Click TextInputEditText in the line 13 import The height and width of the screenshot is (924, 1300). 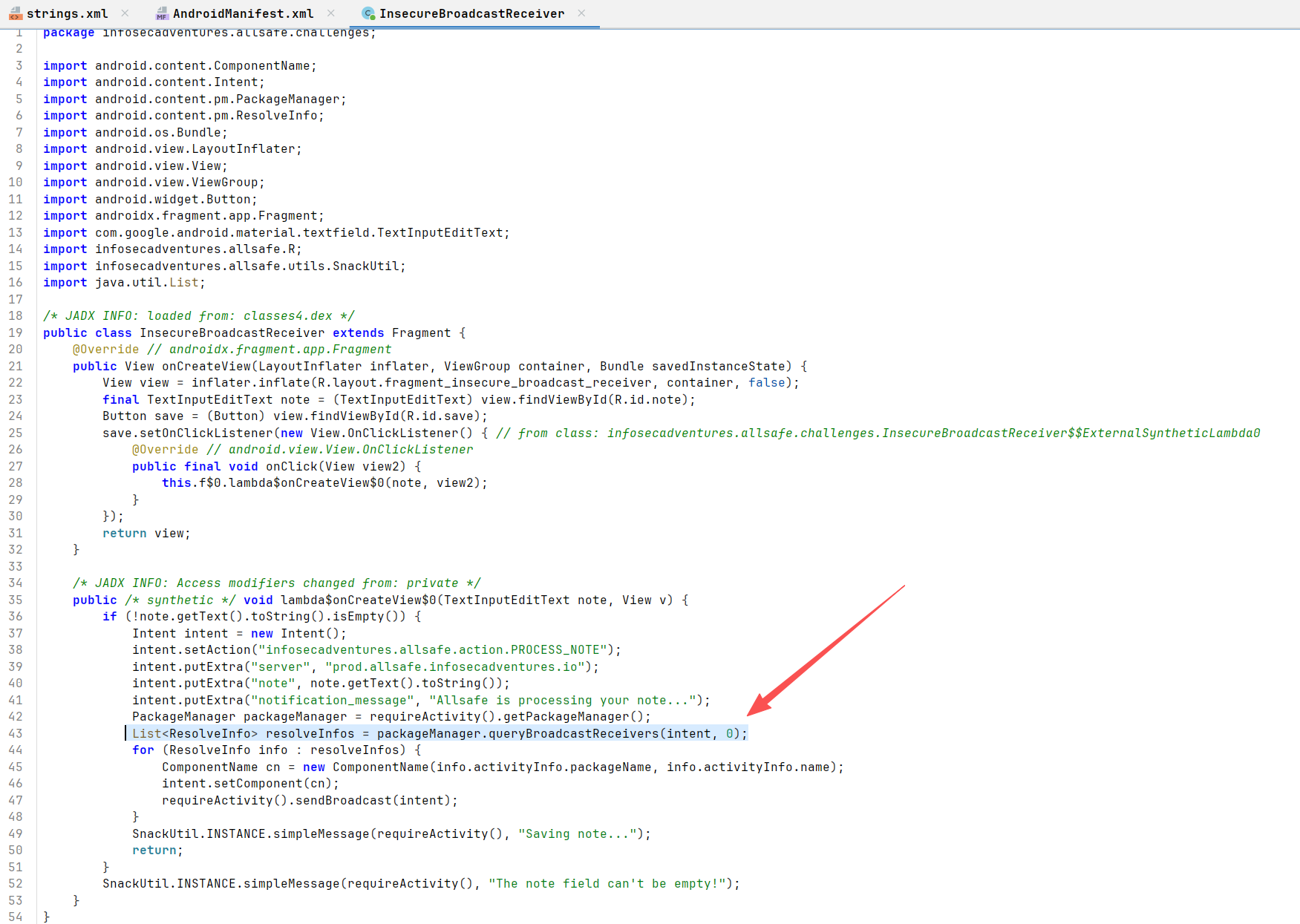[440, 232]
